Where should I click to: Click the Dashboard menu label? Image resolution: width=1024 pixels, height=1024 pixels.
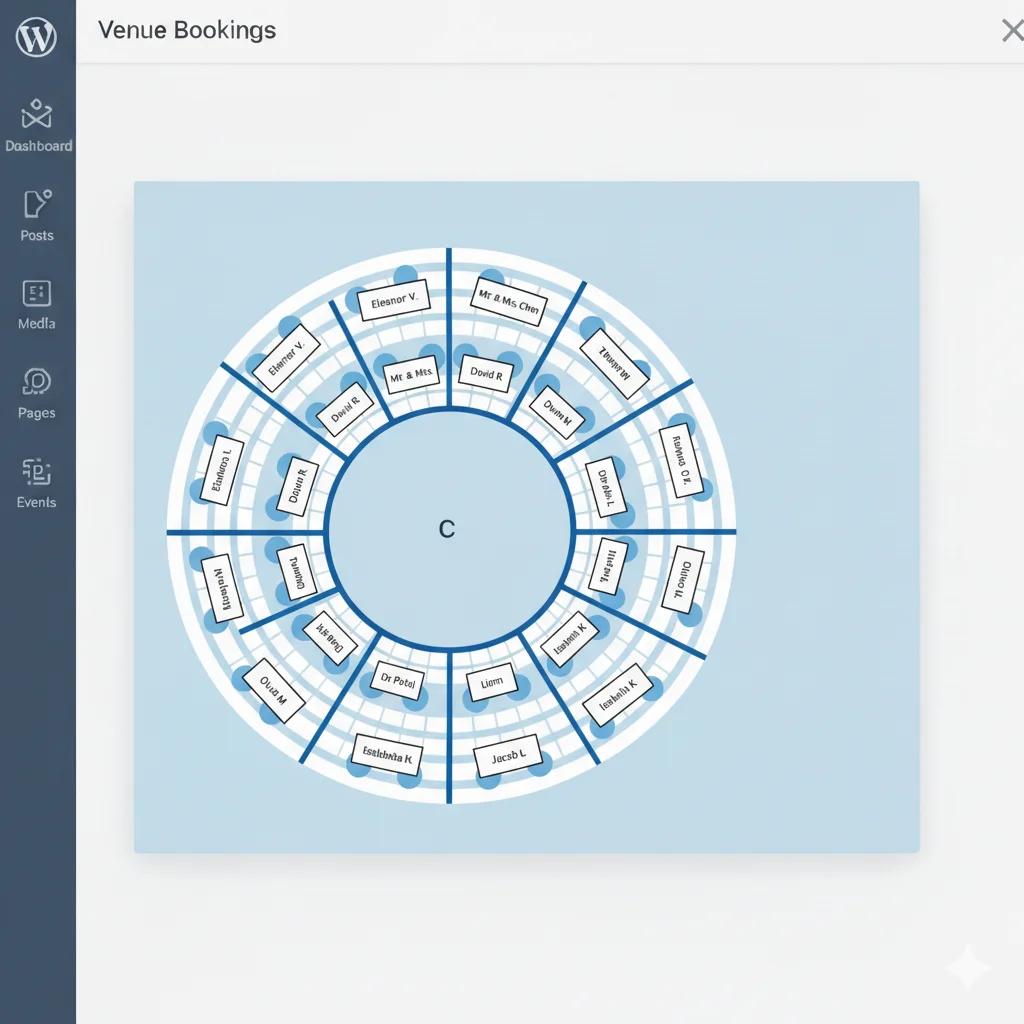(x=39, y=146)
